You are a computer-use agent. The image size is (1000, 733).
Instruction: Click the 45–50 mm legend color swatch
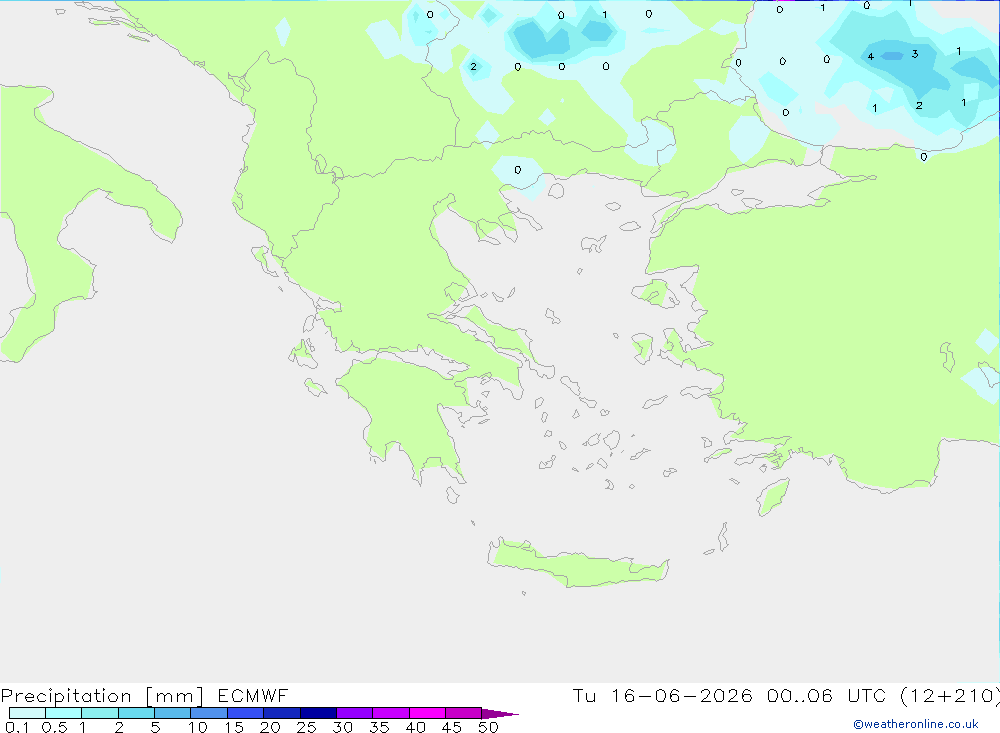[464, 713]
